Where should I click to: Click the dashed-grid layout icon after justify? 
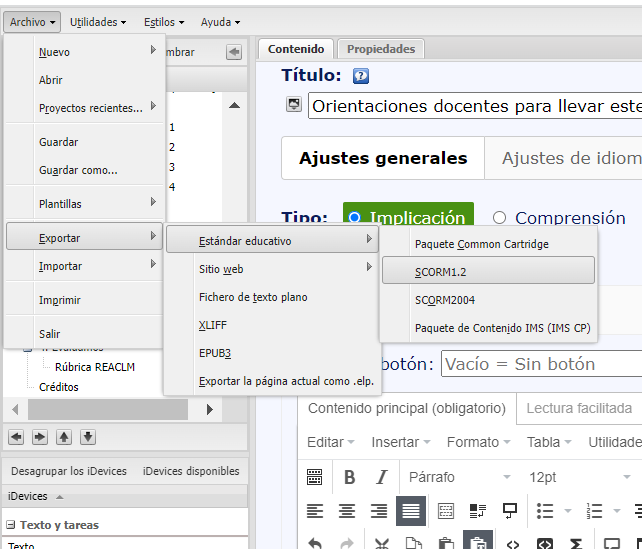pos(445,511)
